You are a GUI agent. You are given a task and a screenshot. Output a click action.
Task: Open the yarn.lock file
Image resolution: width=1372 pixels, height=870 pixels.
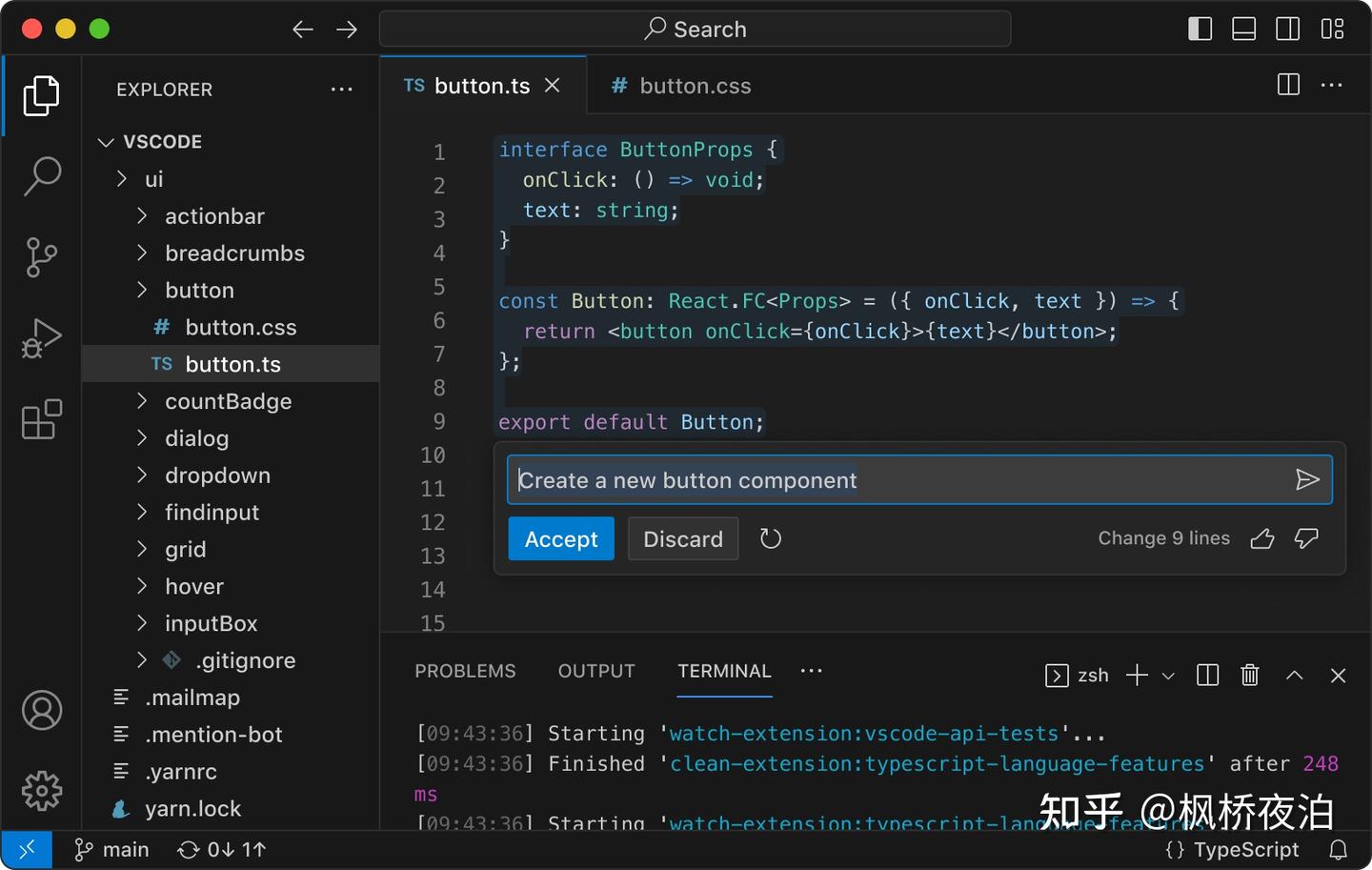click(231, 809)
